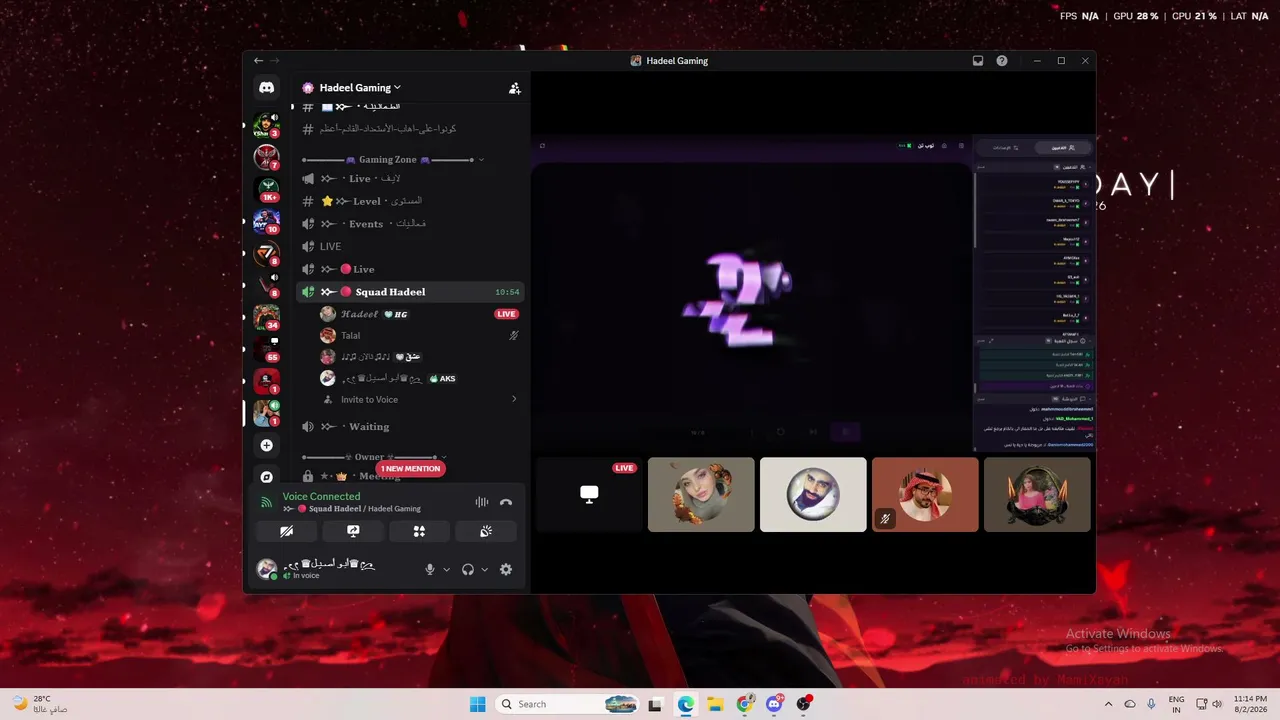The width and height of the screenshot is (1280, 720).
Task: Open Hadeel Gaming server dropdown menu
Action: point(359,88)
